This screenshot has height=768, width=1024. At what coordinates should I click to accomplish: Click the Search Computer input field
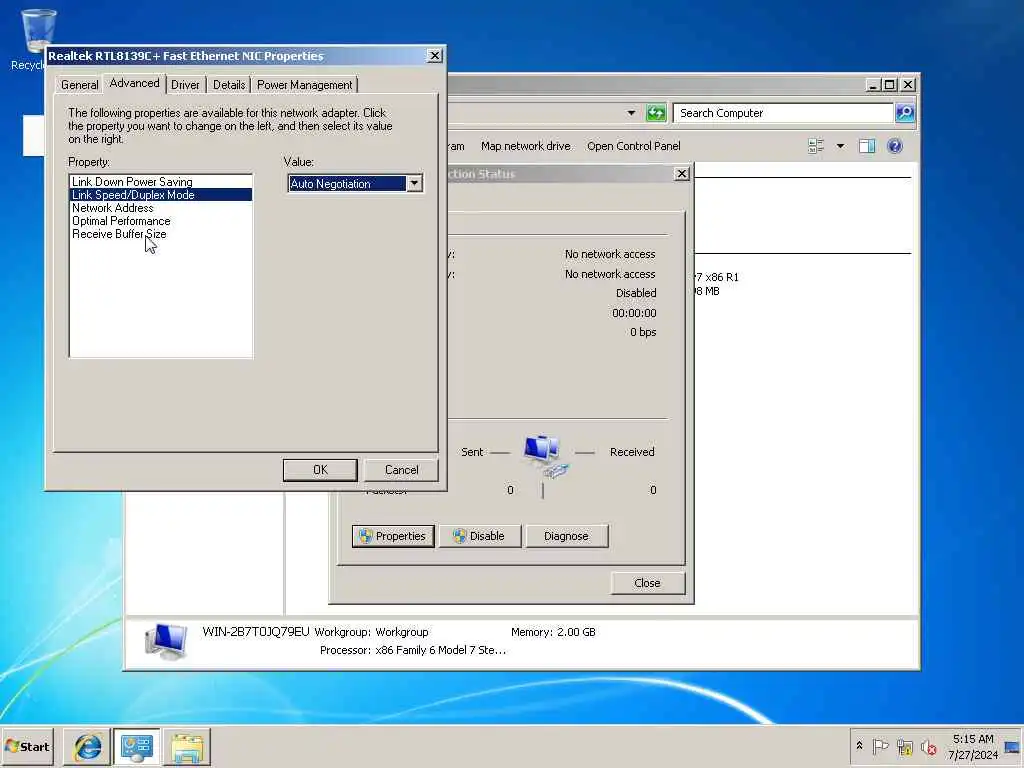point(783,113)
